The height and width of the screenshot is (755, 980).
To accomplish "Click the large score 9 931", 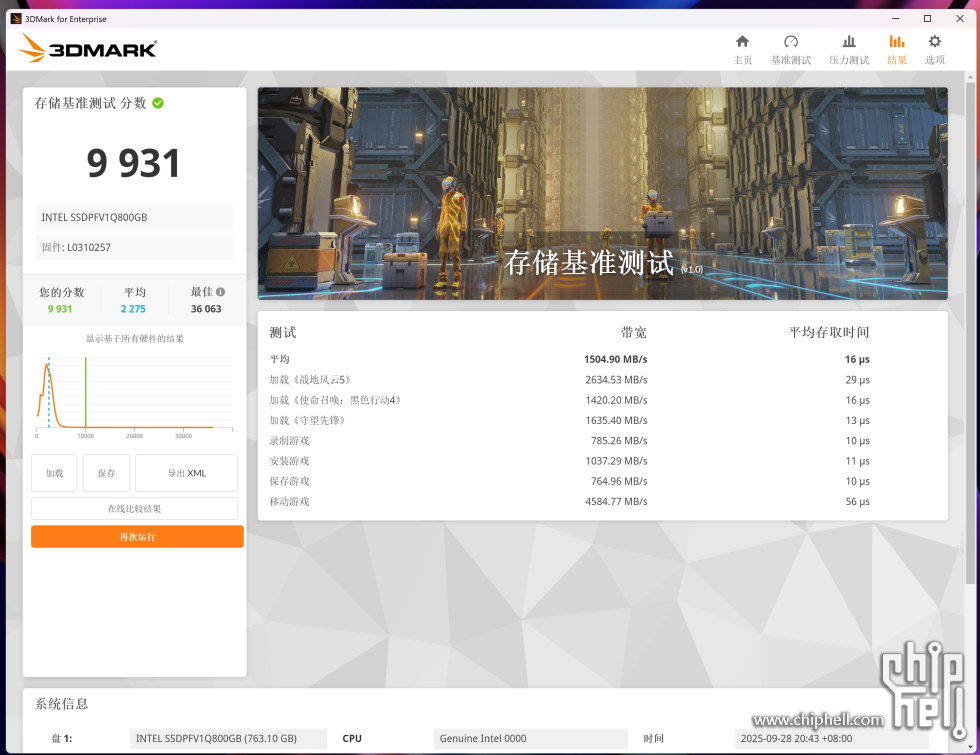I will 133,163.
